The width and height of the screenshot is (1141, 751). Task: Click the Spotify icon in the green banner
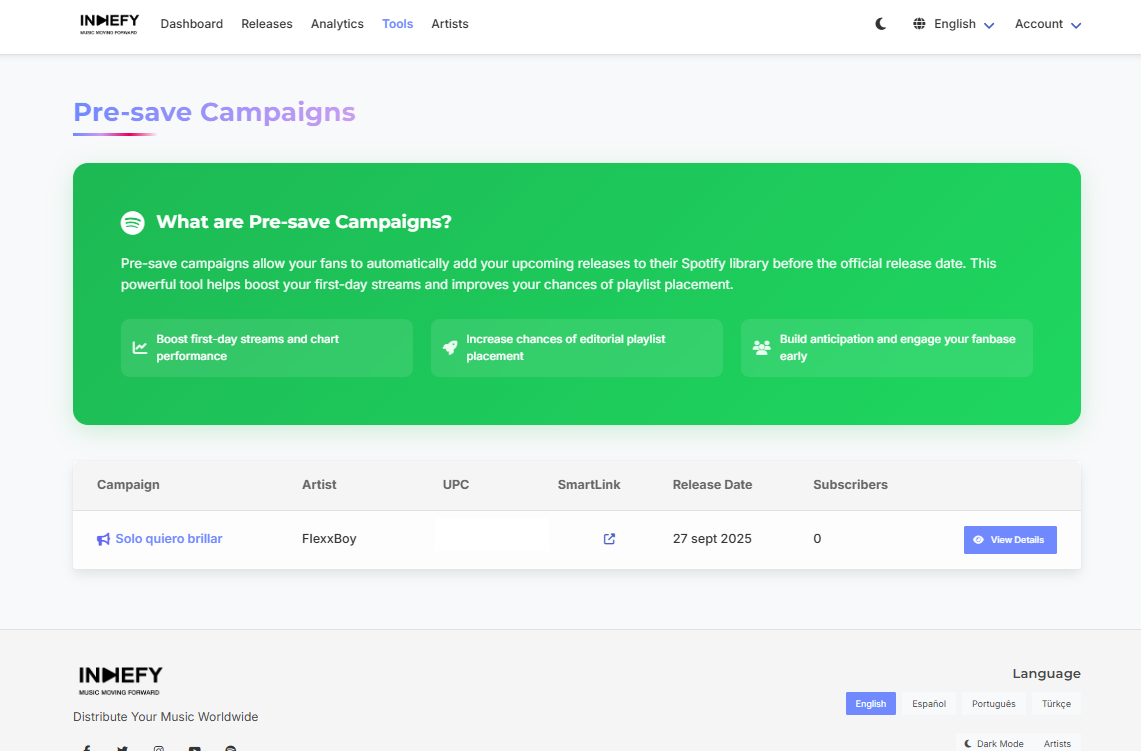pyautogui.click(x=133, y=223)
